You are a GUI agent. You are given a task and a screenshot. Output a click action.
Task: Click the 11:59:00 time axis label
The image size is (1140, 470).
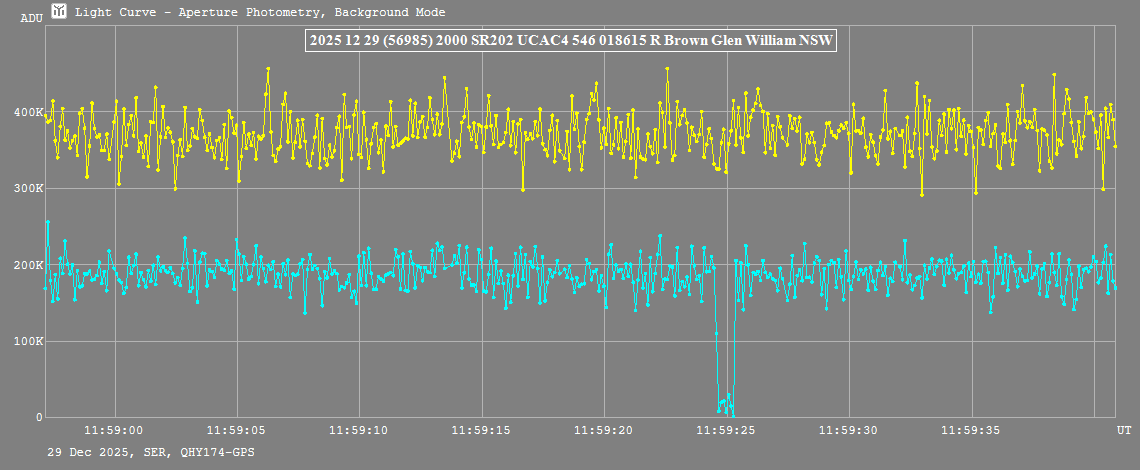click(x=115, y=430)
